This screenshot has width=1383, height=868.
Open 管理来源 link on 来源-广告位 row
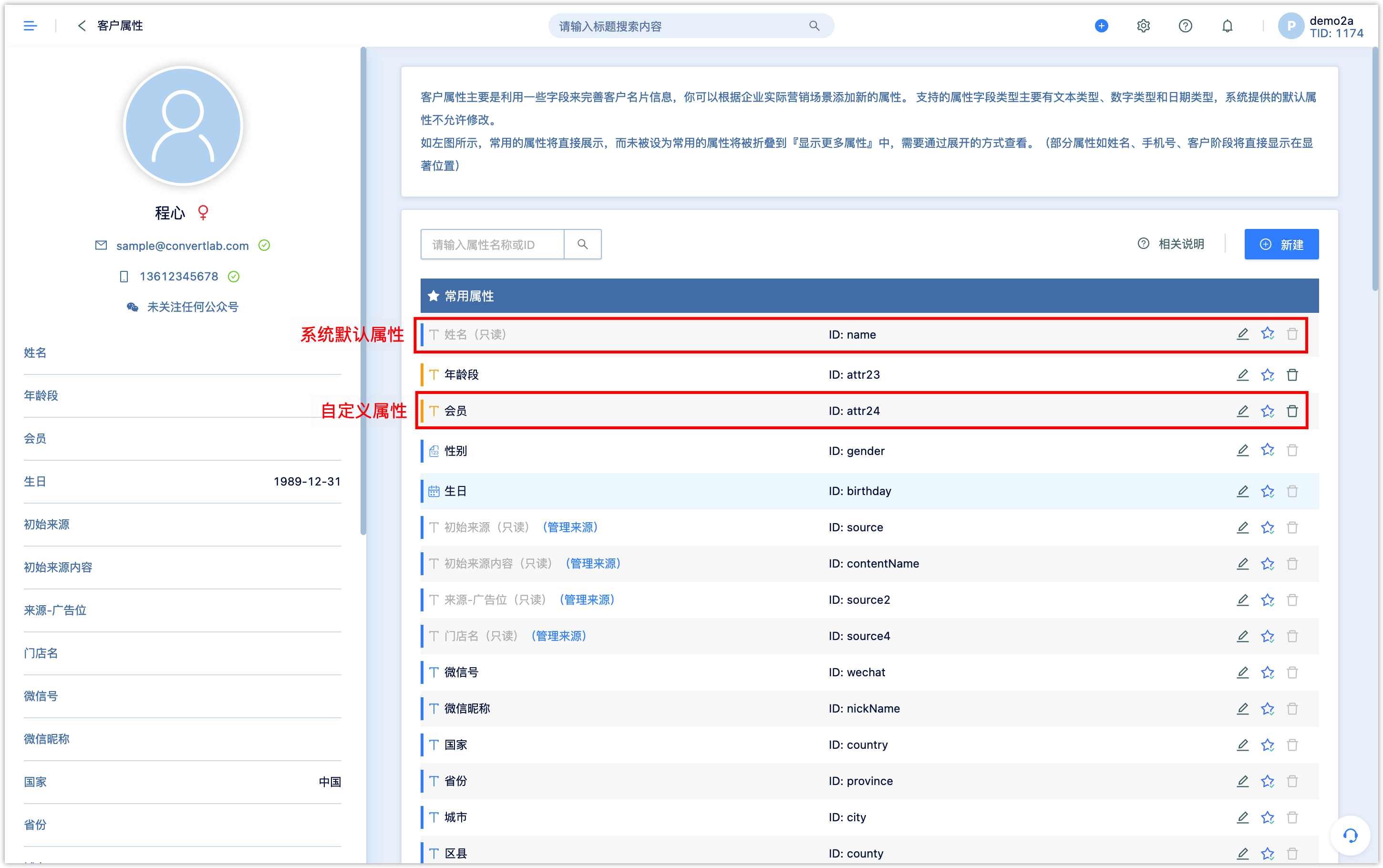587,600
